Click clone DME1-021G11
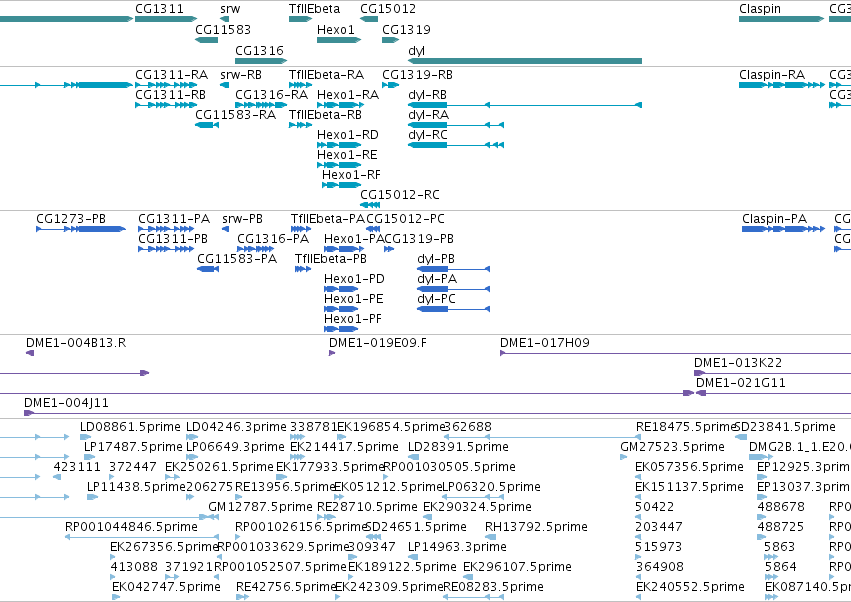 tap(740, 383)
